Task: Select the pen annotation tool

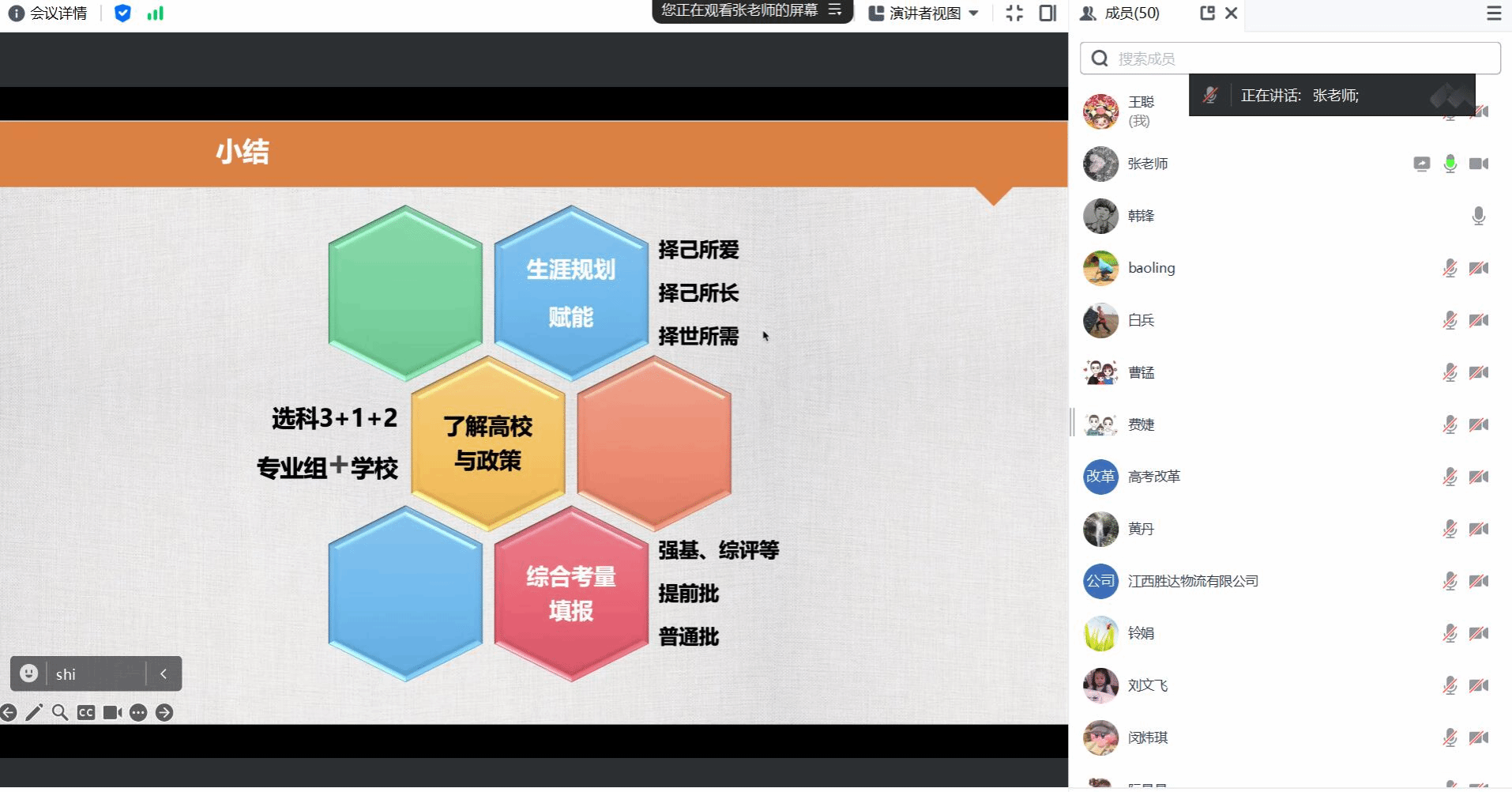Action: (34, 713)
